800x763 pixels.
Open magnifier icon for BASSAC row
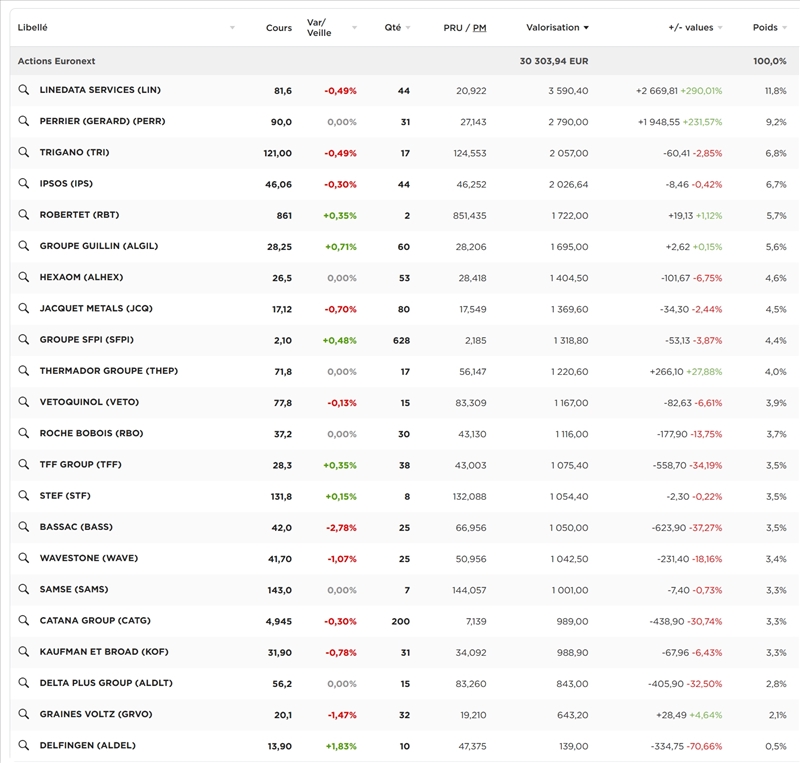click(x=23, y=526)
